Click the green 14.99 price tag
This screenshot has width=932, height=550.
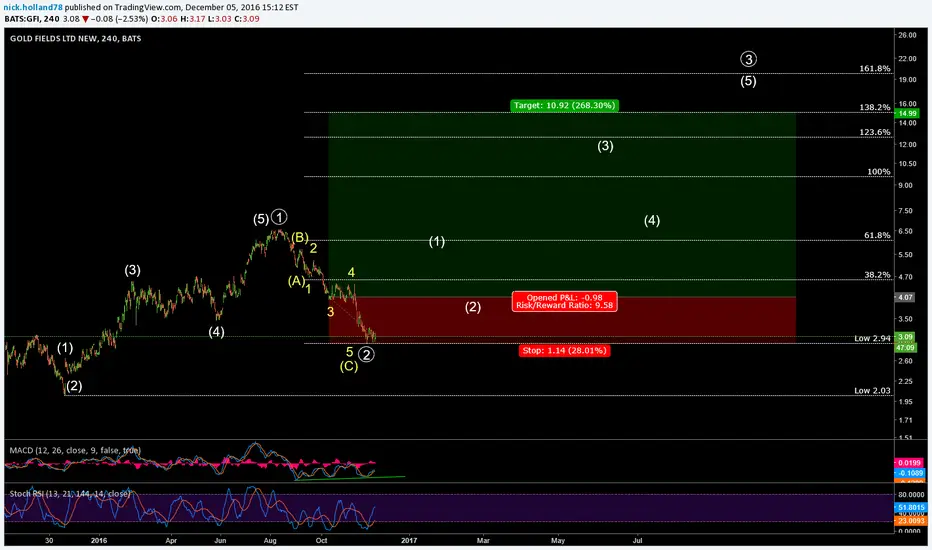pos(907,114)
